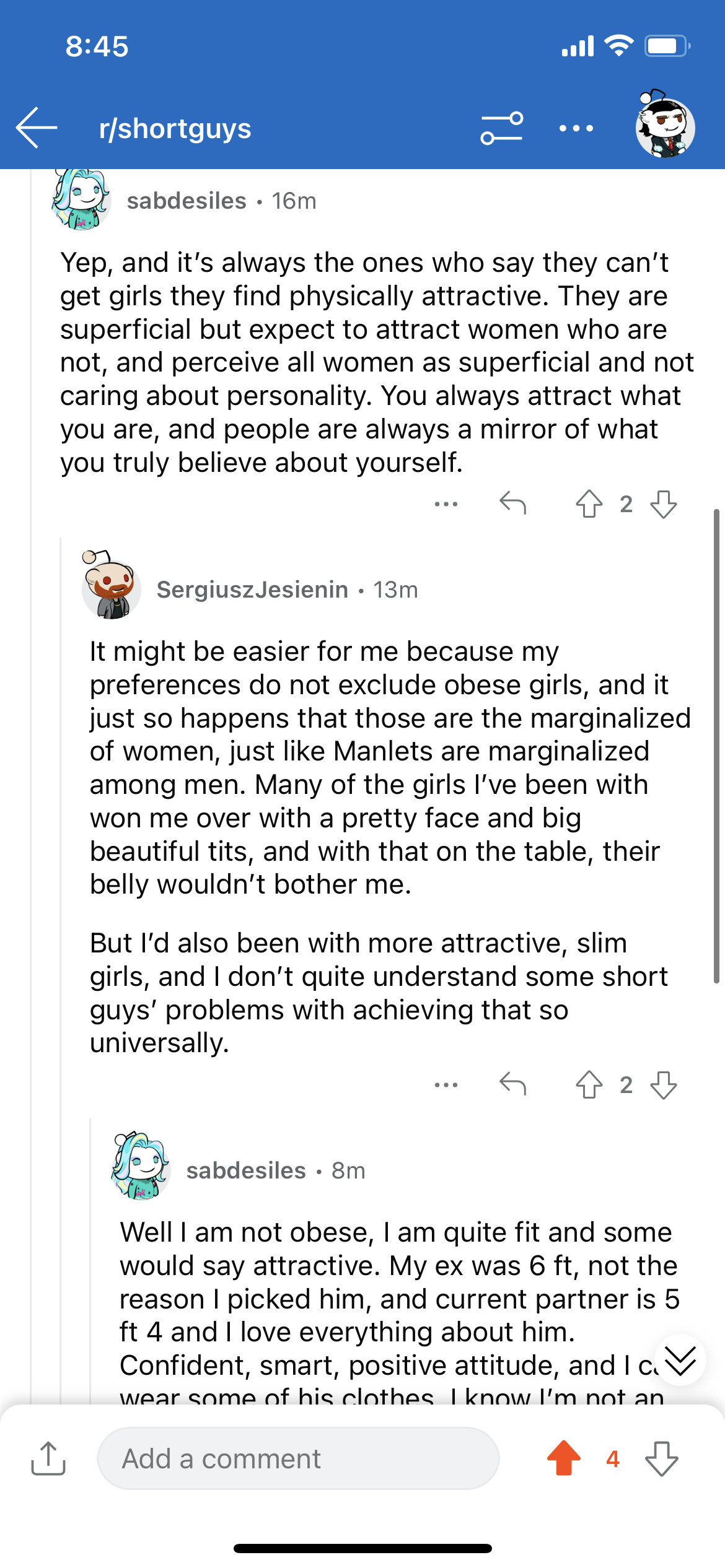Image resolution: width=725 pixels, height=1568 pixels.
Task: Downvote the post in the bottom bar
Action: click(662, 1458)
